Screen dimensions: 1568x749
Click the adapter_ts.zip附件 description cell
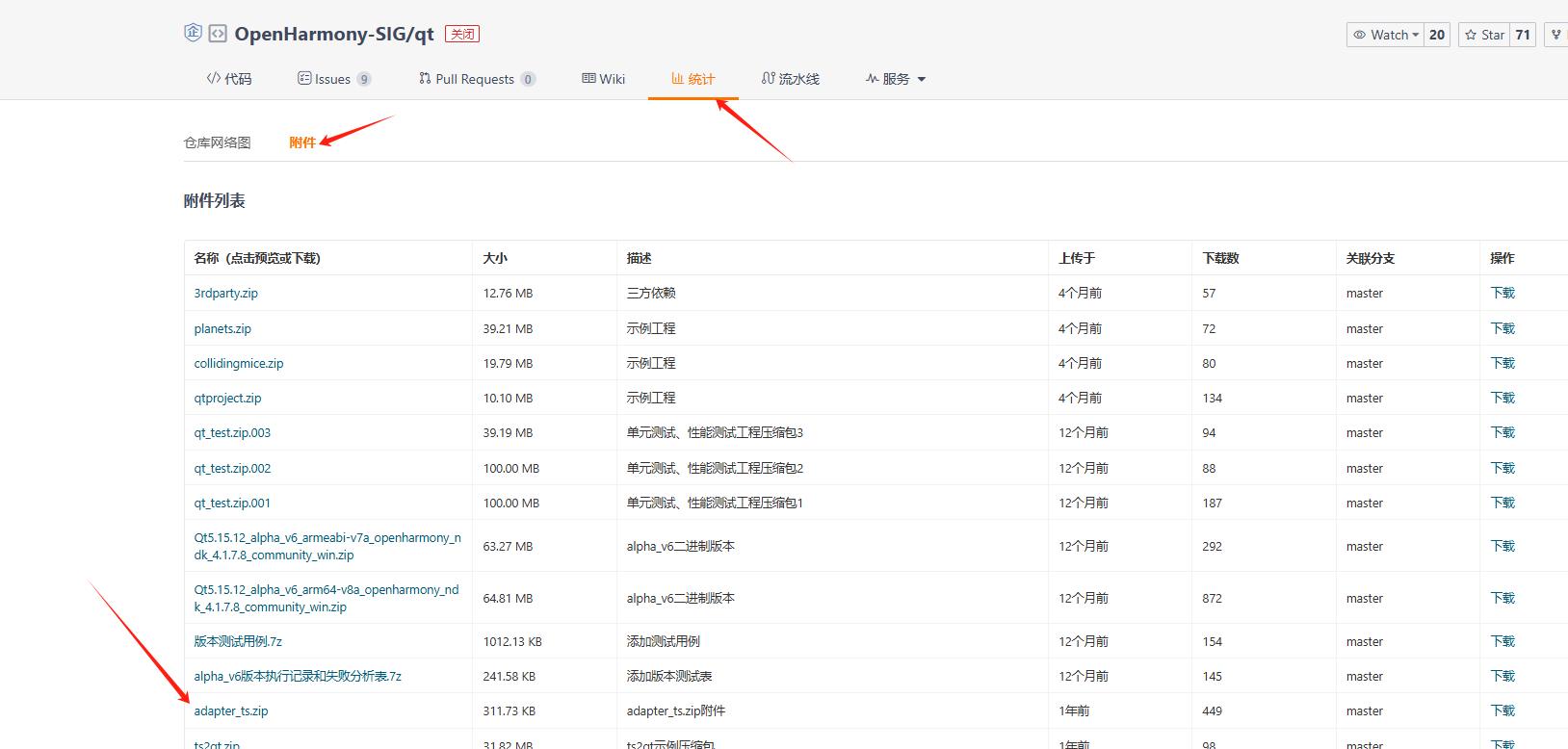676,710
